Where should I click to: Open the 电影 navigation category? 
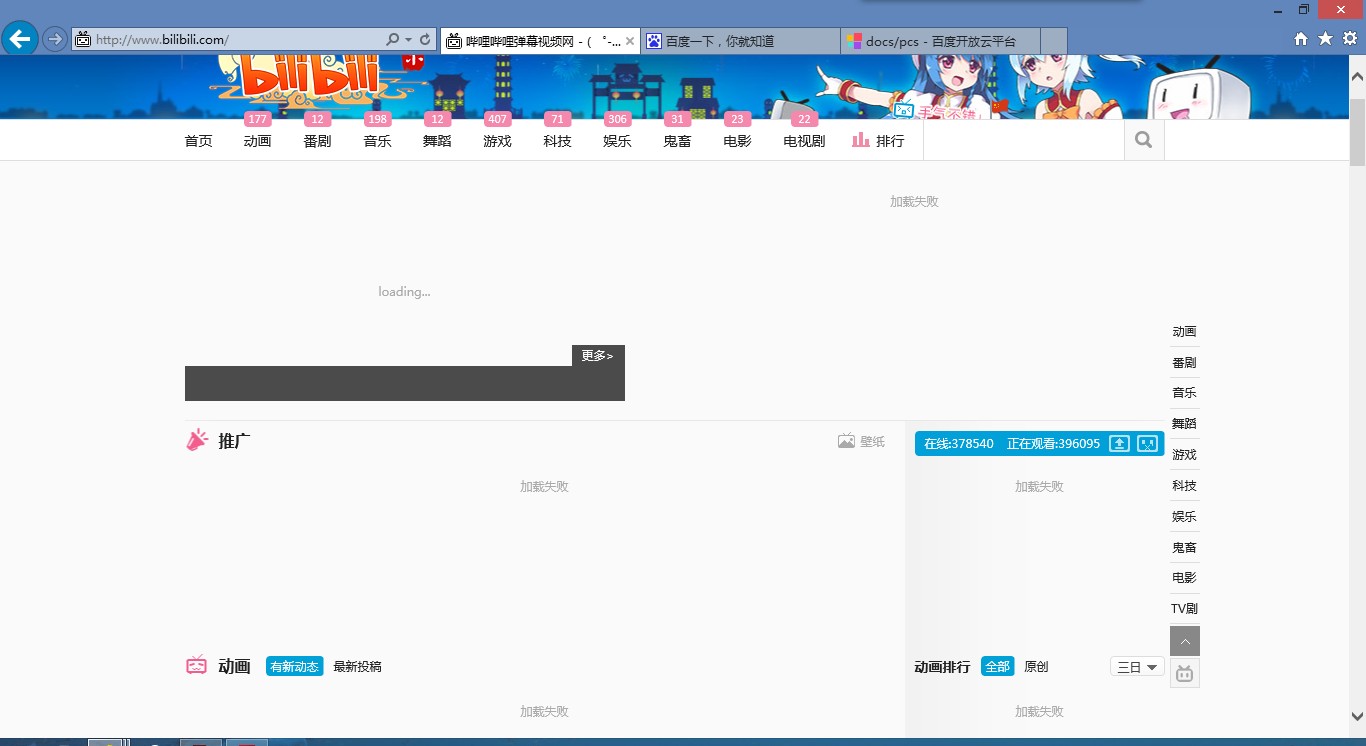coord(737,141)
